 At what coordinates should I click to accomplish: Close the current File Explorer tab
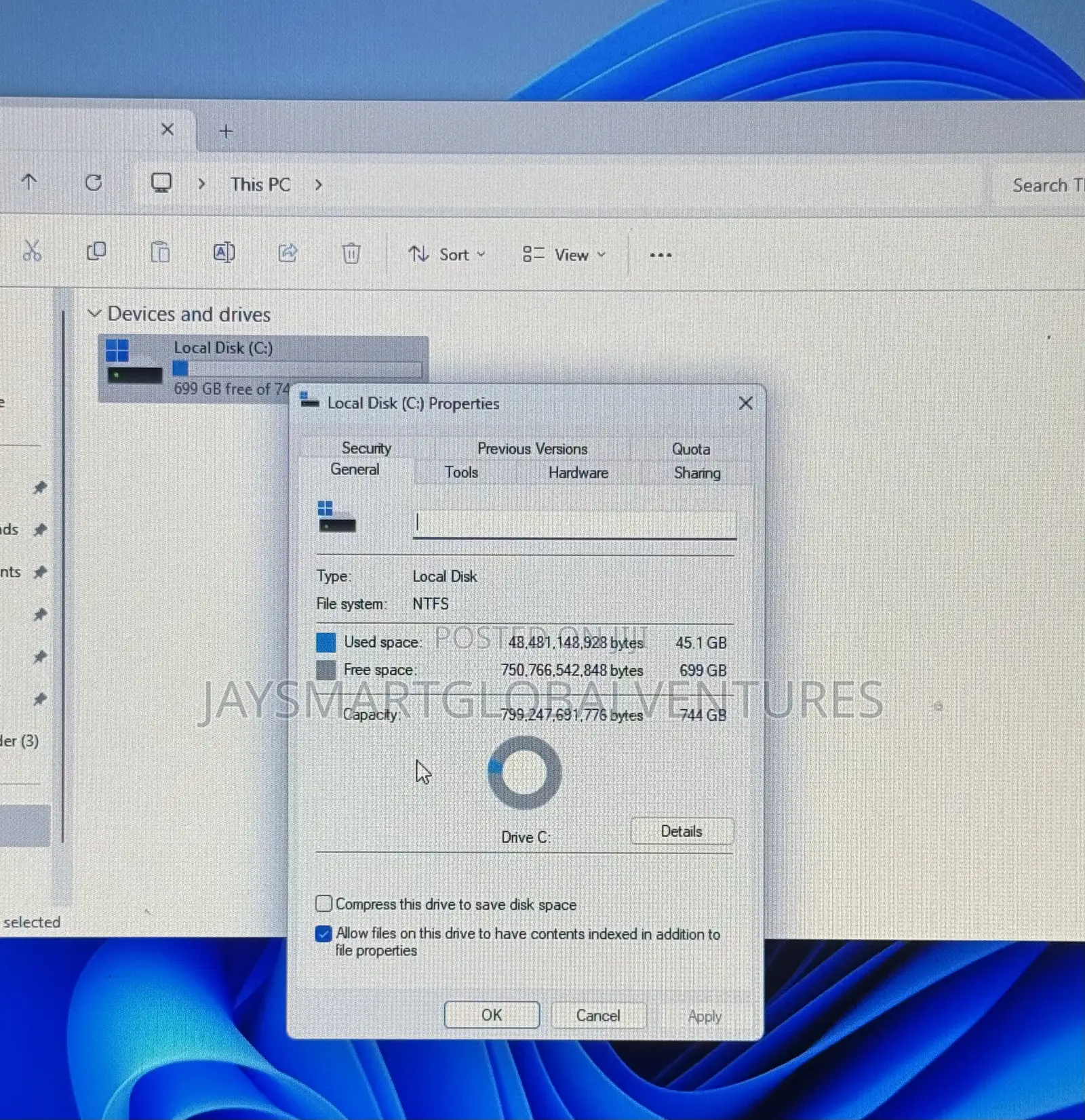[167, 129]
